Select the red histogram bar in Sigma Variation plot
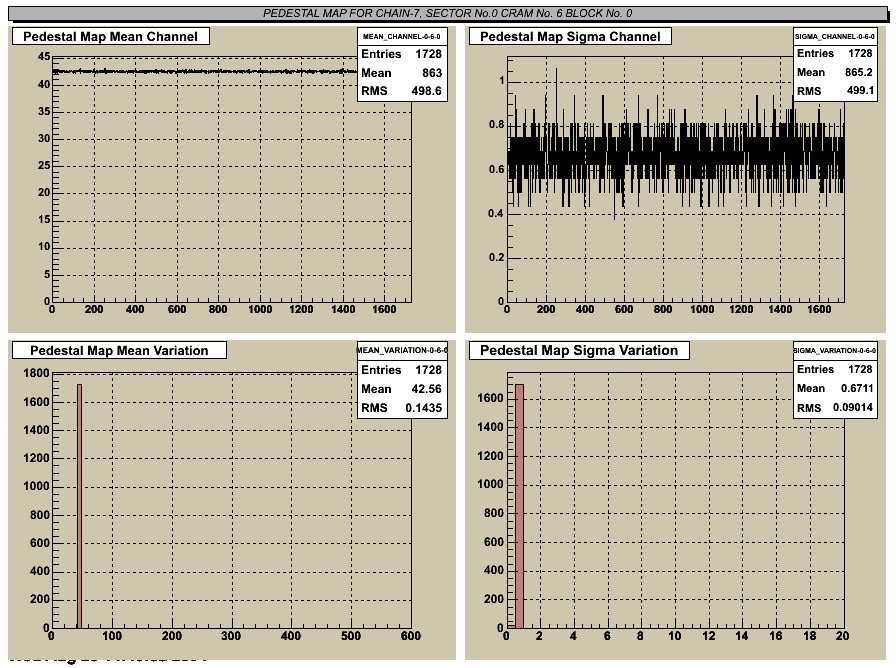Viewport: 896px width, 668px height. (519, 506)
